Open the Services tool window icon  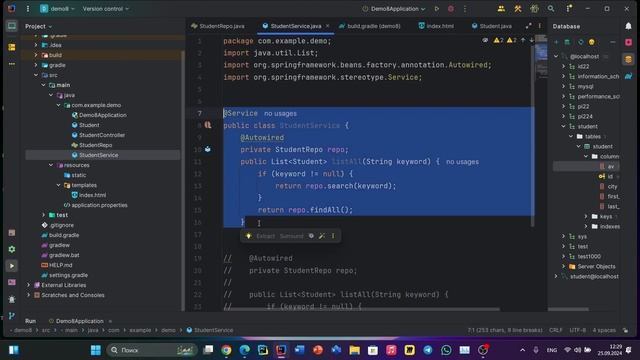point(12,249)
